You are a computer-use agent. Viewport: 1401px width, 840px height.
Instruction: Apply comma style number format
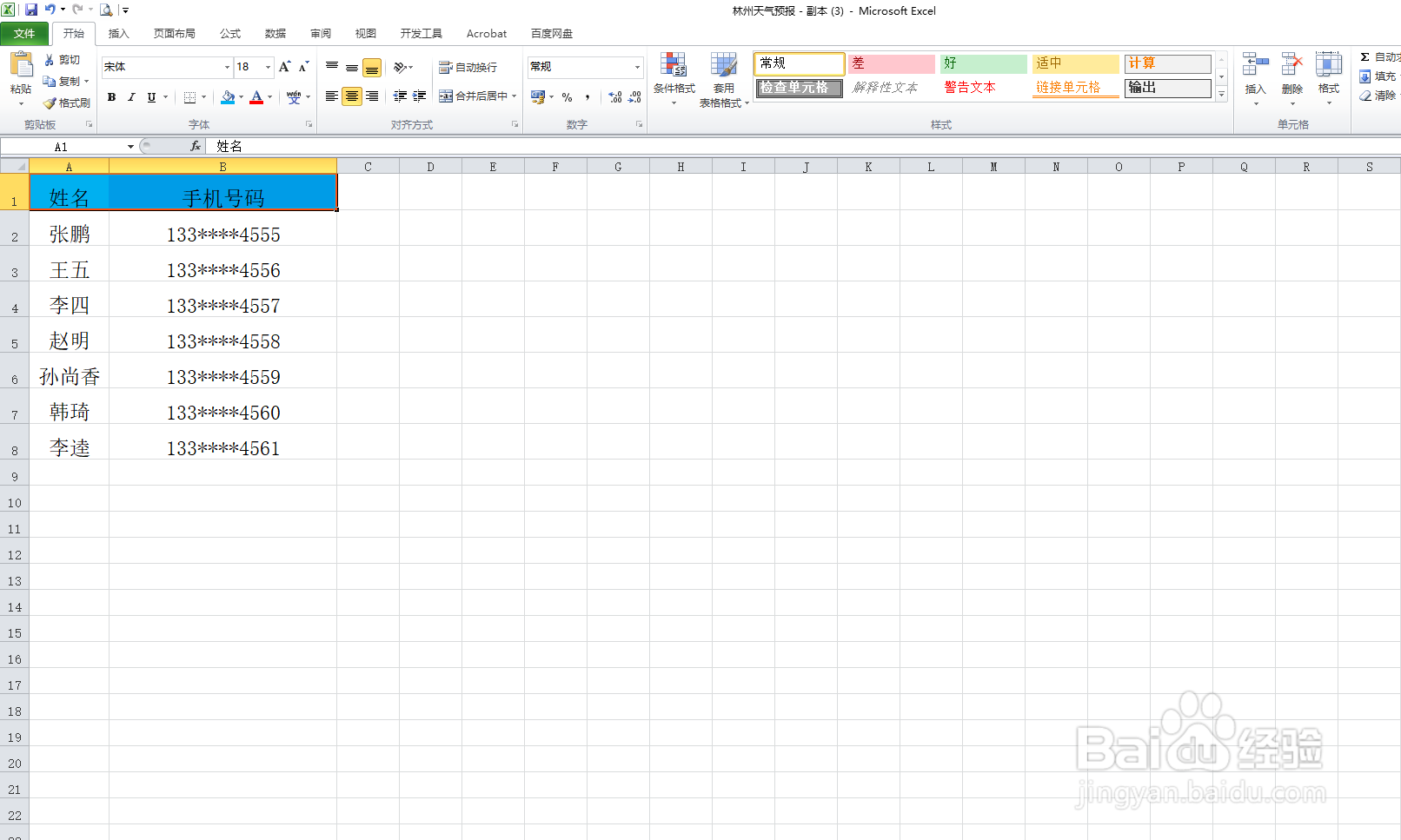pos(588,97)
